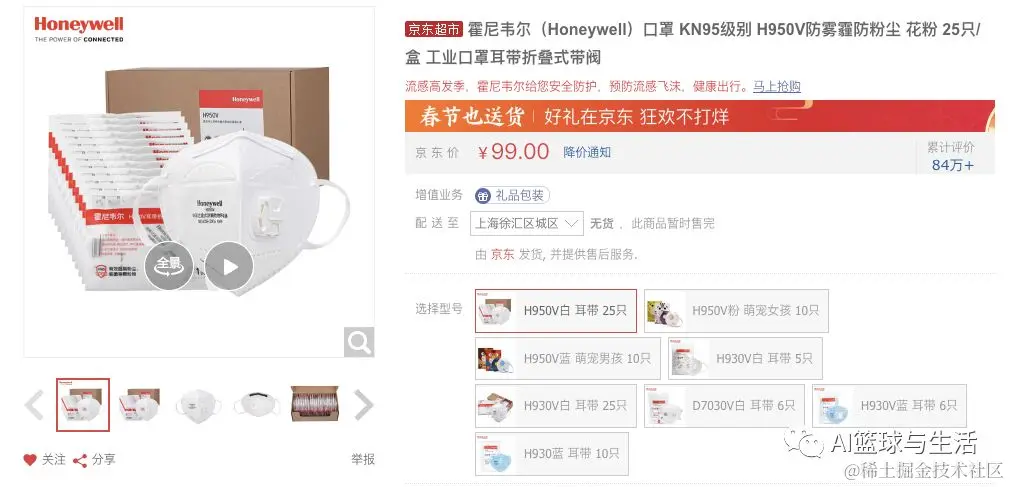This screenshot has width=1010, height=487.
Task: Click the 分享 share icon
Action: pos(80,460)
